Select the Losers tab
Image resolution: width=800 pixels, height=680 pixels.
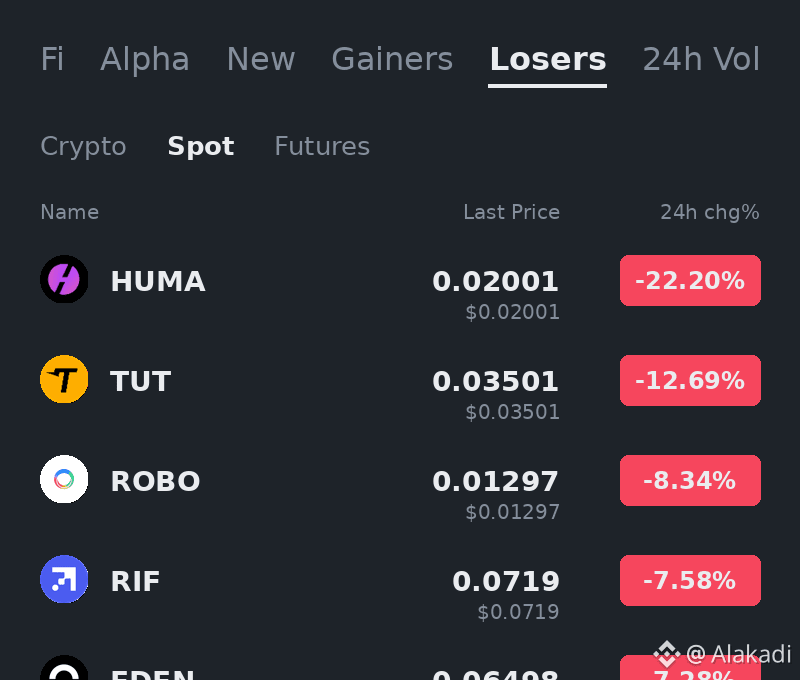click(547, 59)
